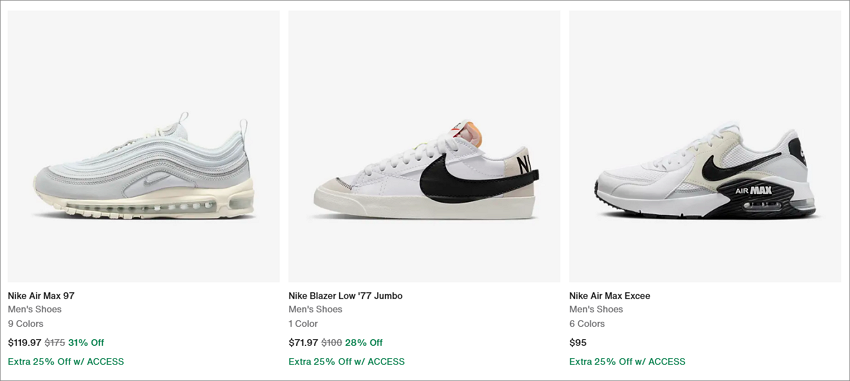Select the 9 Colors label for Air Max 97
The width and height of the screenshot is (850, 381).
pyautogui.click(x=25, y=324)
